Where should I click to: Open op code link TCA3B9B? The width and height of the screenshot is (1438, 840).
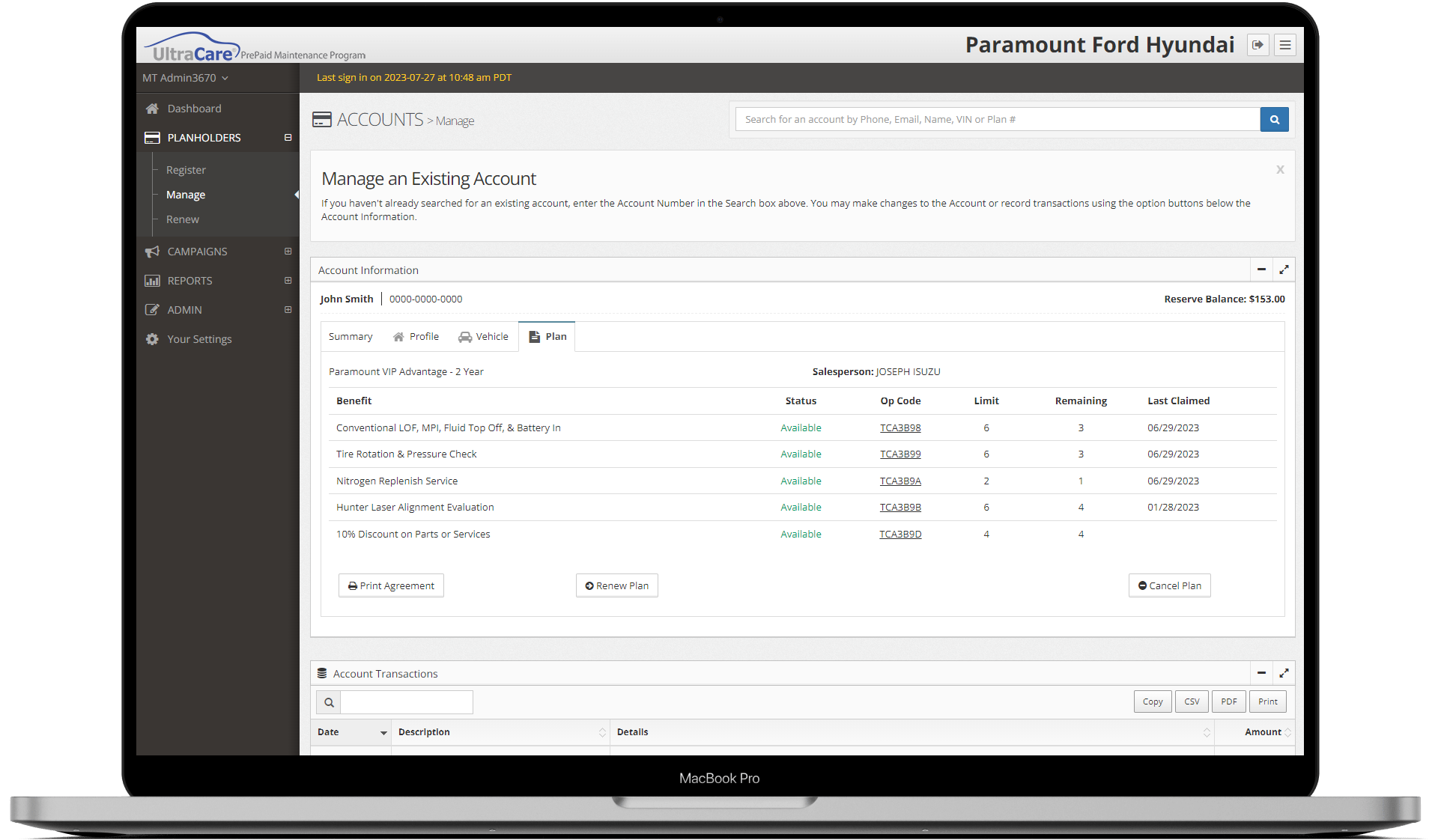click(x=900, y=508)
